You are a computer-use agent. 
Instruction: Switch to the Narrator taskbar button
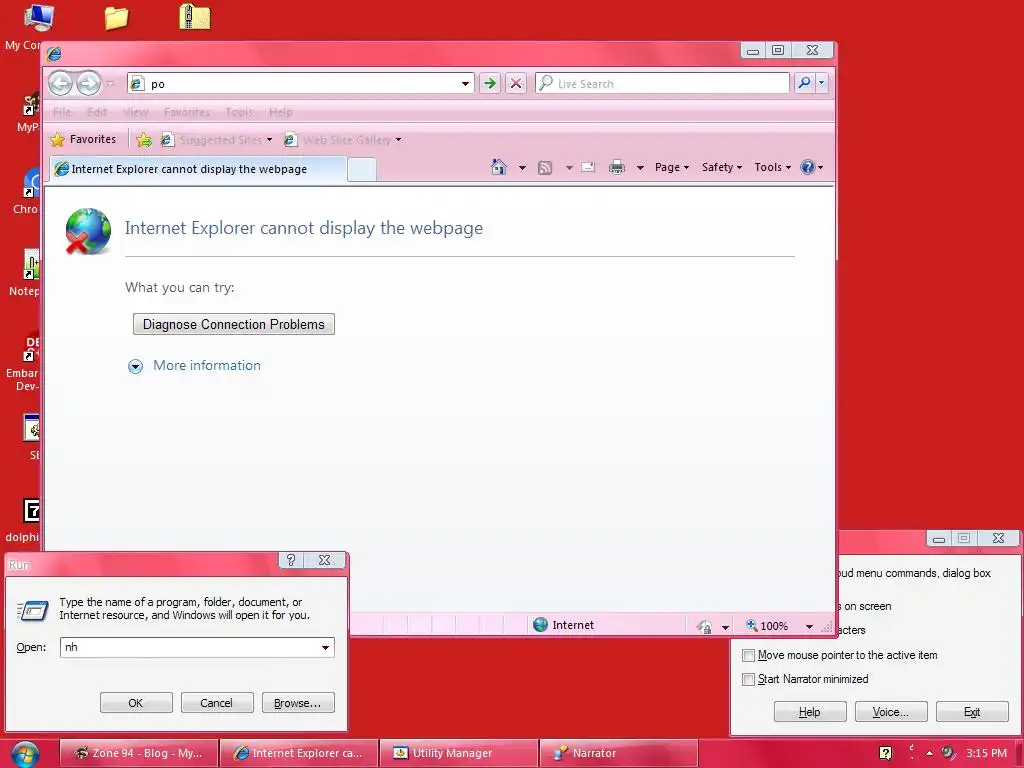pyautogui.click(x=618, y=753)
